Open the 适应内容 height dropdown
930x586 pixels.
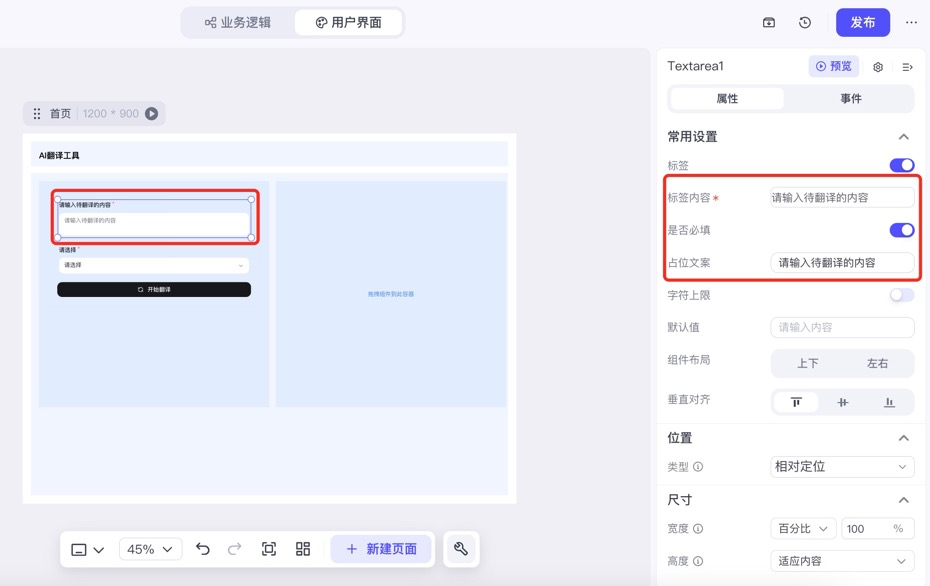coord(841,561)
